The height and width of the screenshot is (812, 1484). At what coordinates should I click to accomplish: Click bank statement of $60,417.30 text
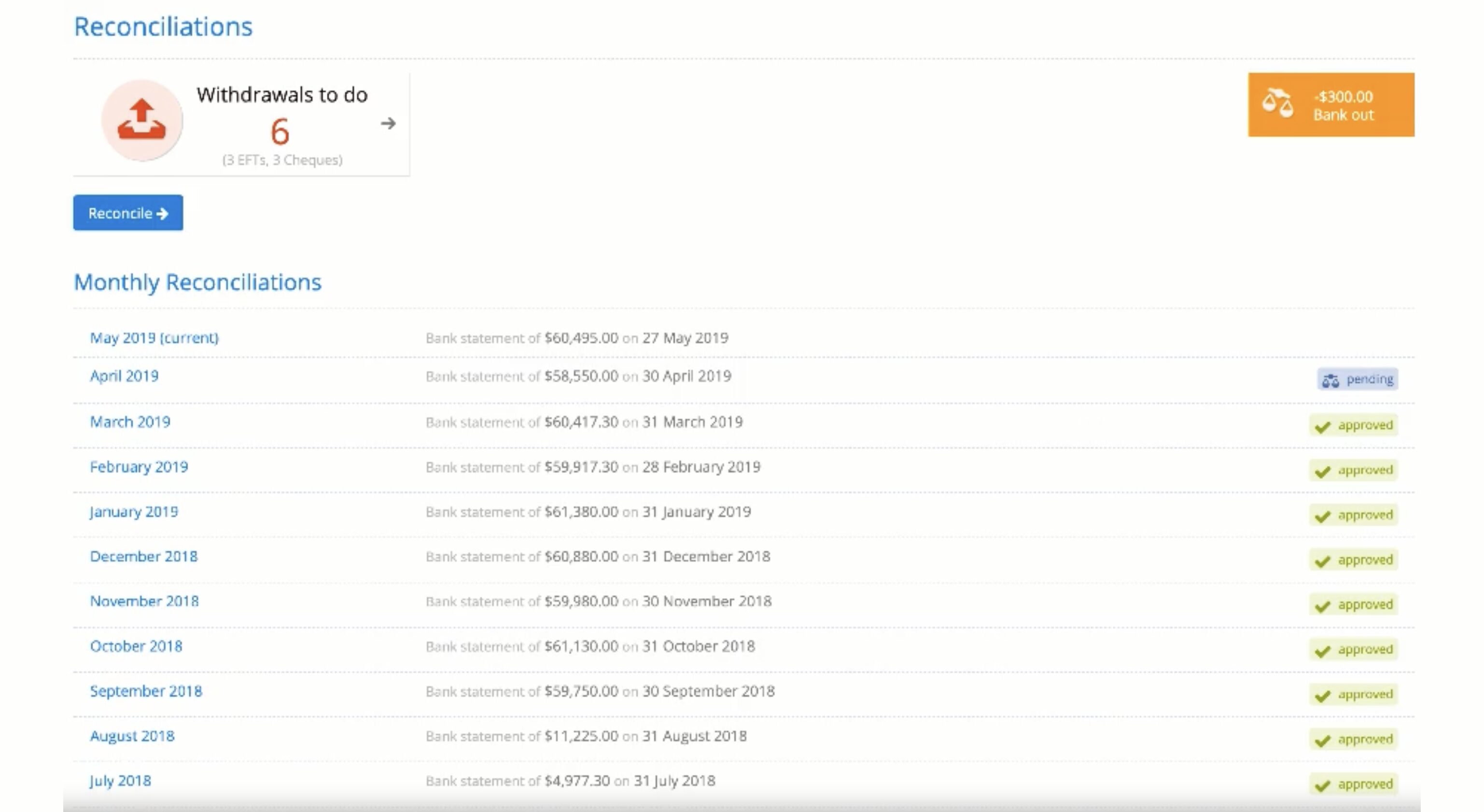584,422
